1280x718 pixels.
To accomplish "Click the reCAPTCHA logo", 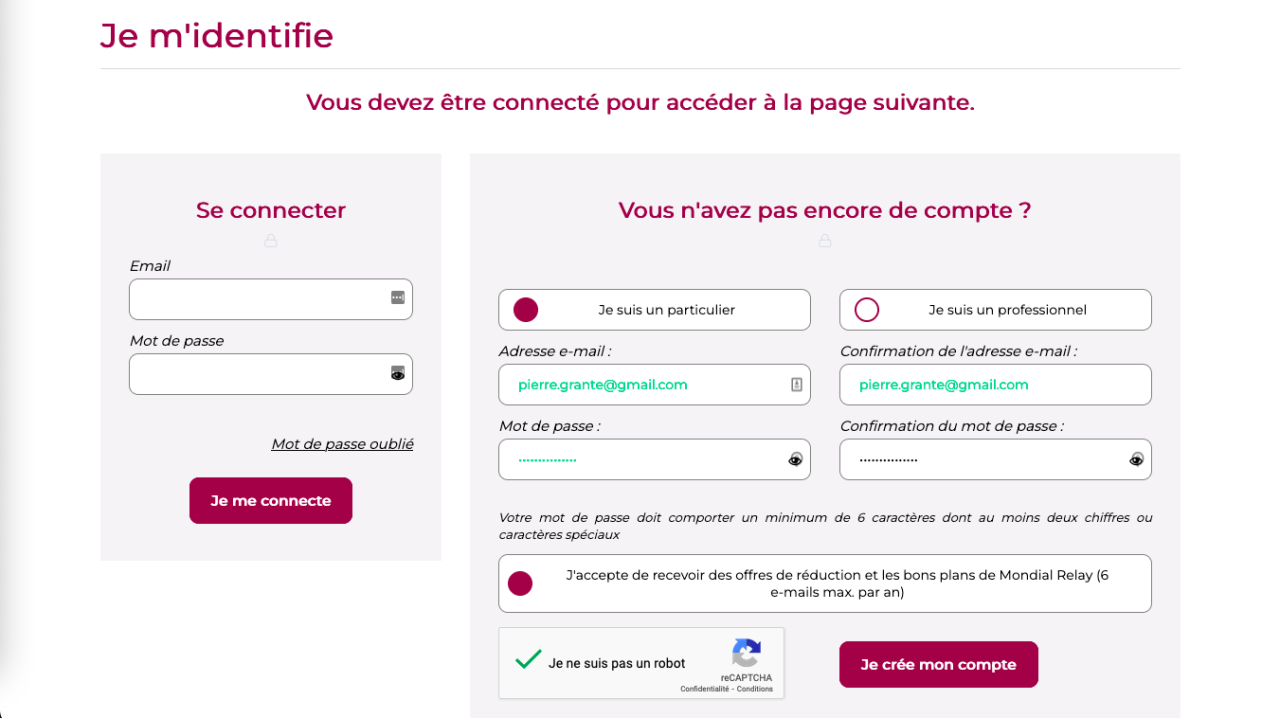I will 747,651.
